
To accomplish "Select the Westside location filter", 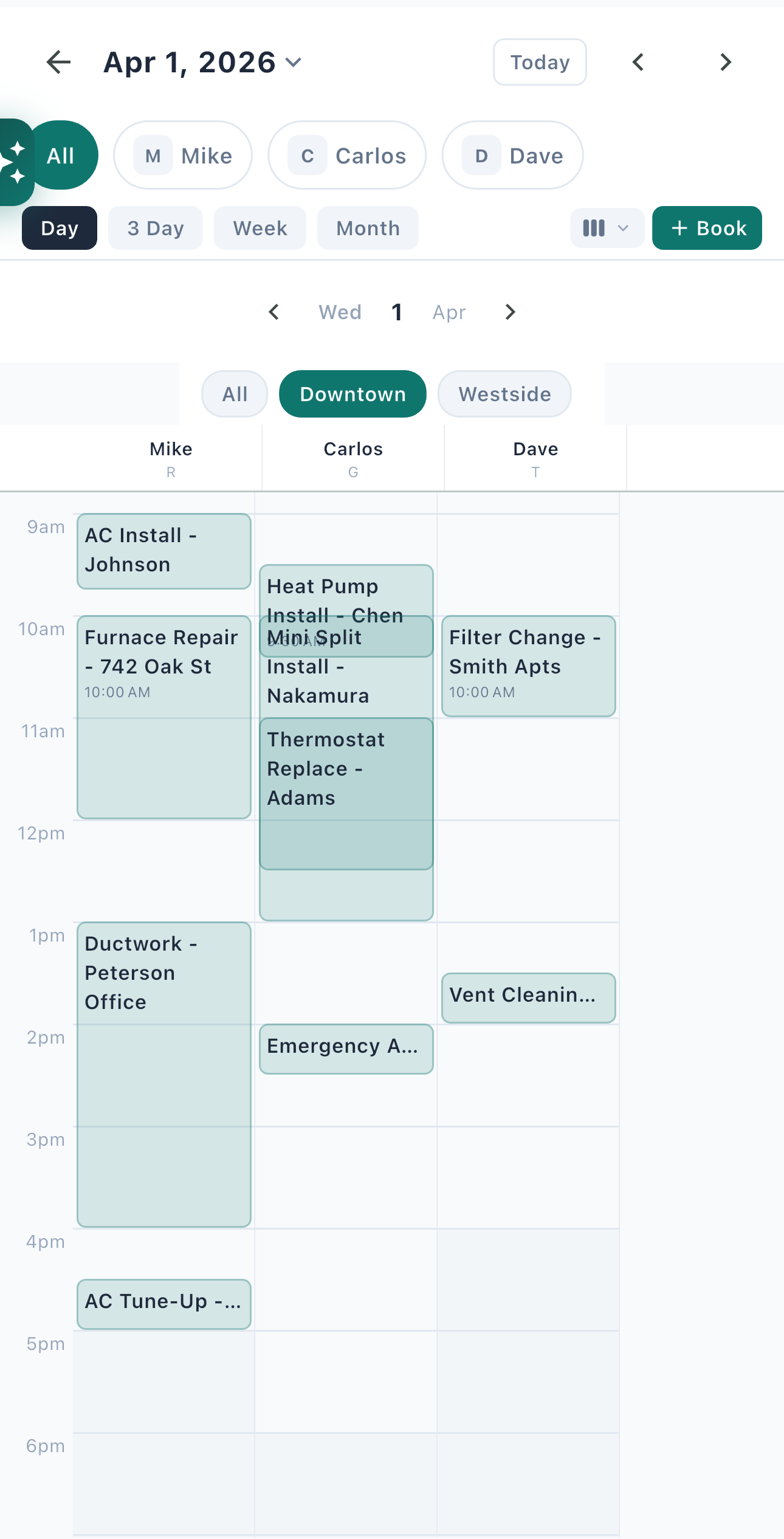I will [x=504, y=394].
